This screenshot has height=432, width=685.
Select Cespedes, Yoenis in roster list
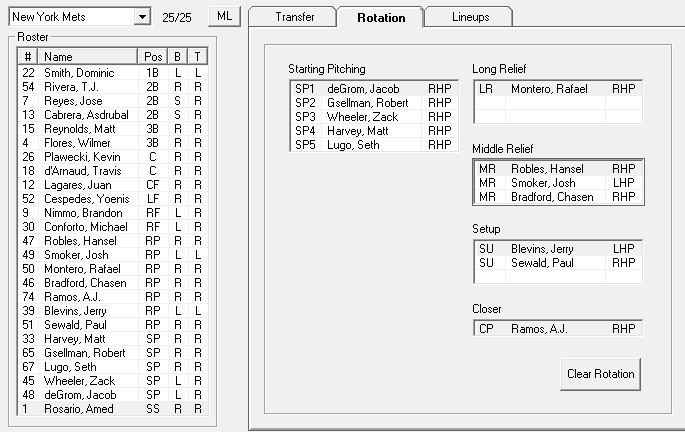(x=113, y=199)
